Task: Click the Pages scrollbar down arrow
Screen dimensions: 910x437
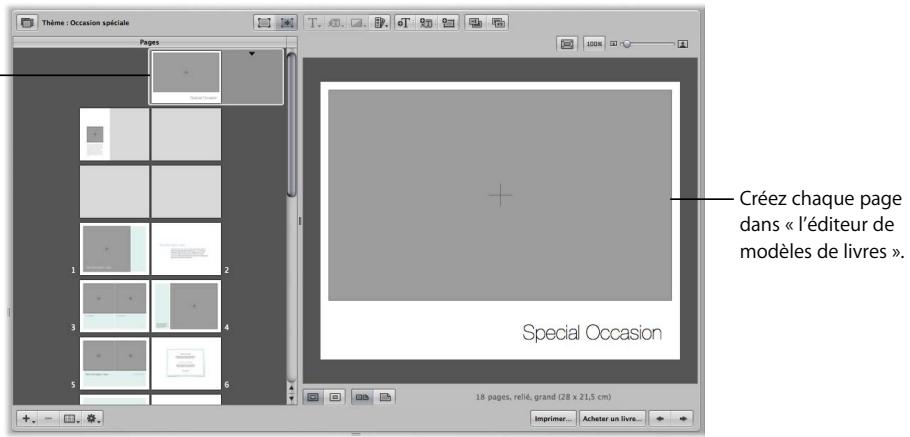Action: point(292,398)
